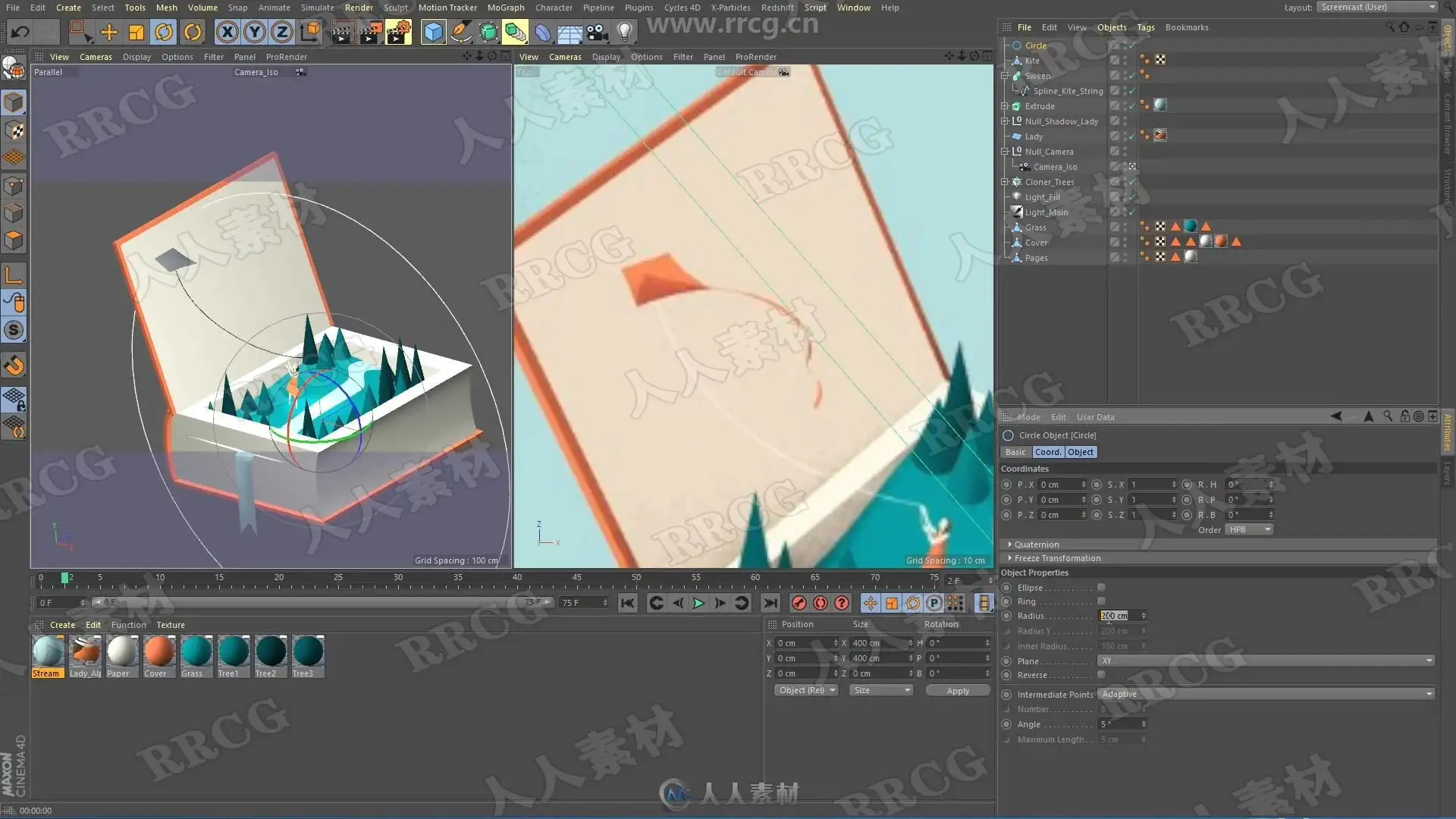
Task: Select the Move tool in toolbar
Action: (108, 32)
